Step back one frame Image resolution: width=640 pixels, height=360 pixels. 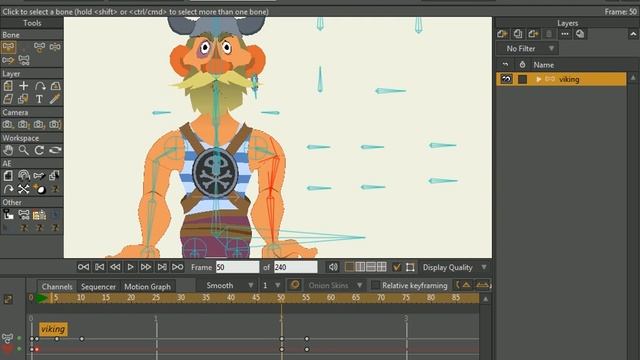(x=99, y=267)
